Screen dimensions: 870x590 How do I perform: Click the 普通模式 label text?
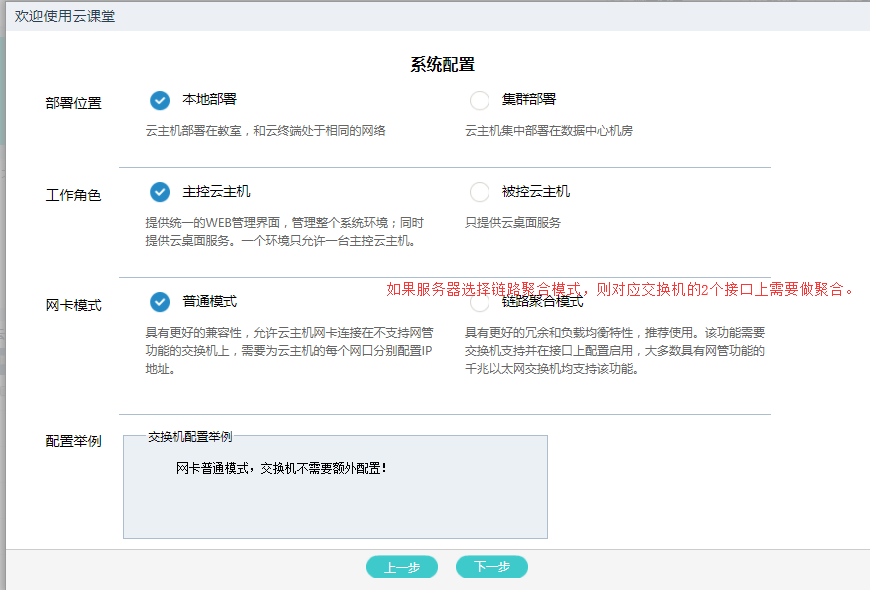(x=209, y=302)
